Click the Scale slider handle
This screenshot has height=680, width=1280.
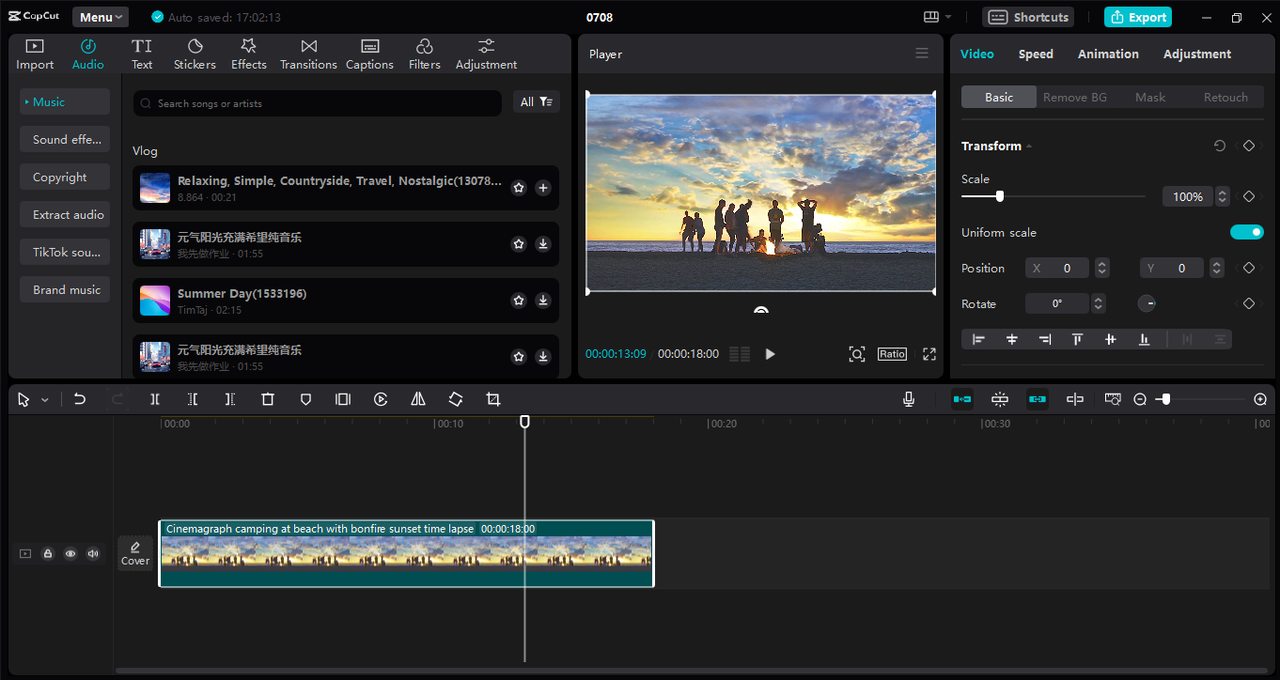point(999,197)
